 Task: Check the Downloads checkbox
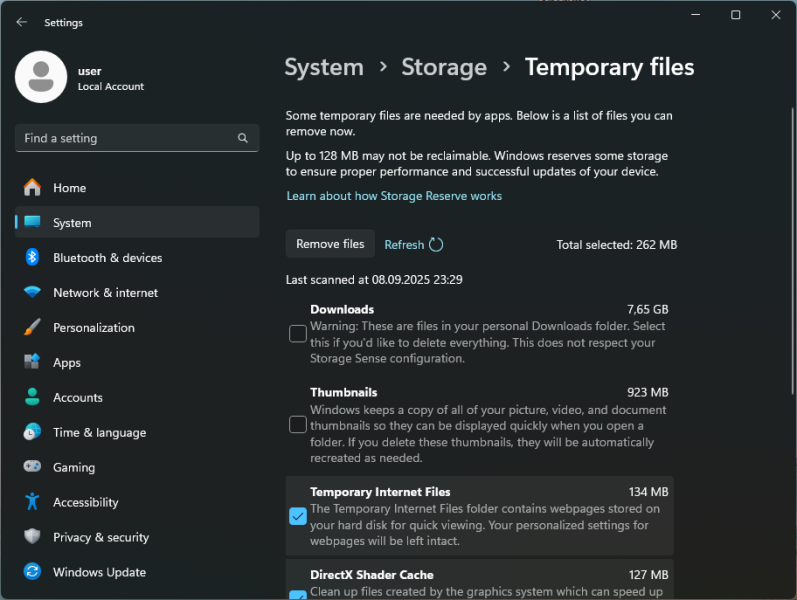pyautogui.click(x=298, y=334)
